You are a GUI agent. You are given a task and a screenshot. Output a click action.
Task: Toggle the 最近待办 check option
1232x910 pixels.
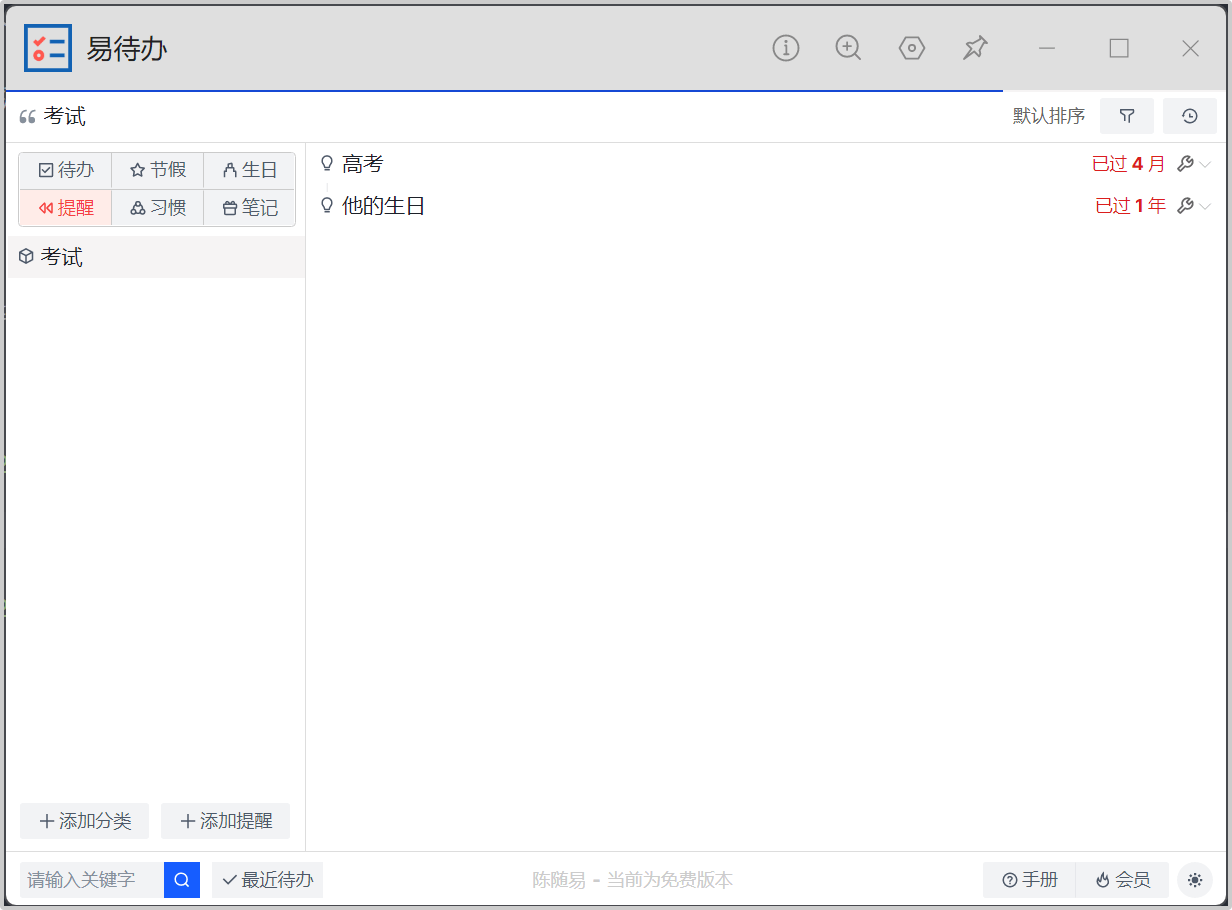(x=268, y=880)
